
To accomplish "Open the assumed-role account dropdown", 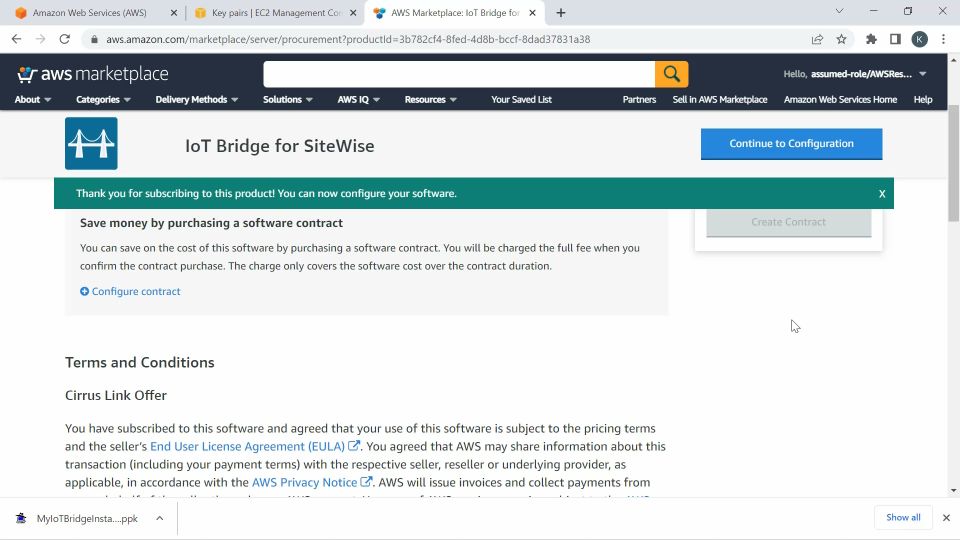I will tap(855, 74).
